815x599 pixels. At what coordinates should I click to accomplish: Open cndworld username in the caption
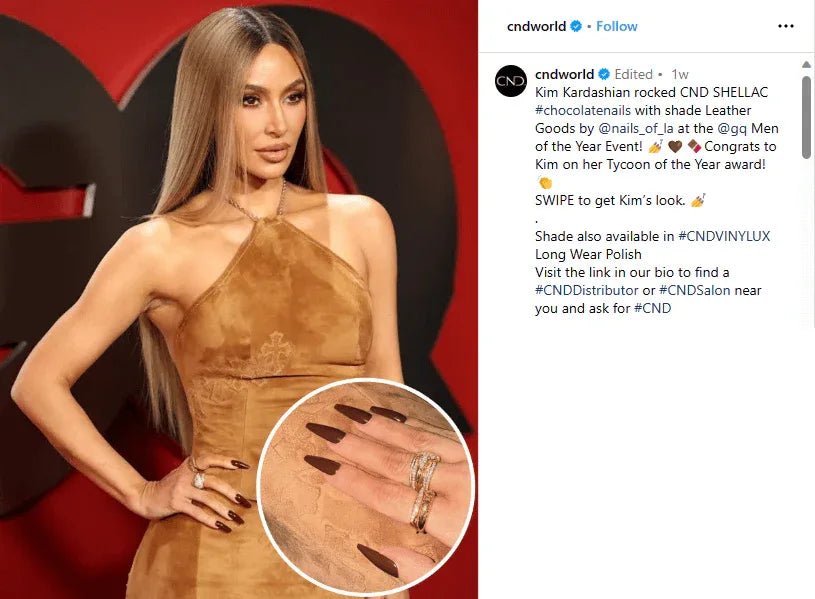[564, 74]
